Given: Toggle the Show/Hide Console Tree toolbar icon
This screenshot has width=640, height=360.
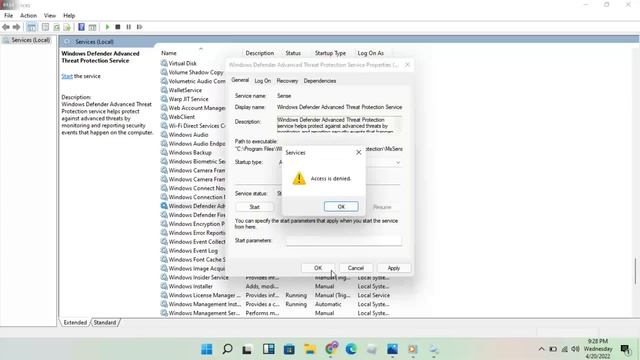Looking at the screenshot, I should point(31,27).
